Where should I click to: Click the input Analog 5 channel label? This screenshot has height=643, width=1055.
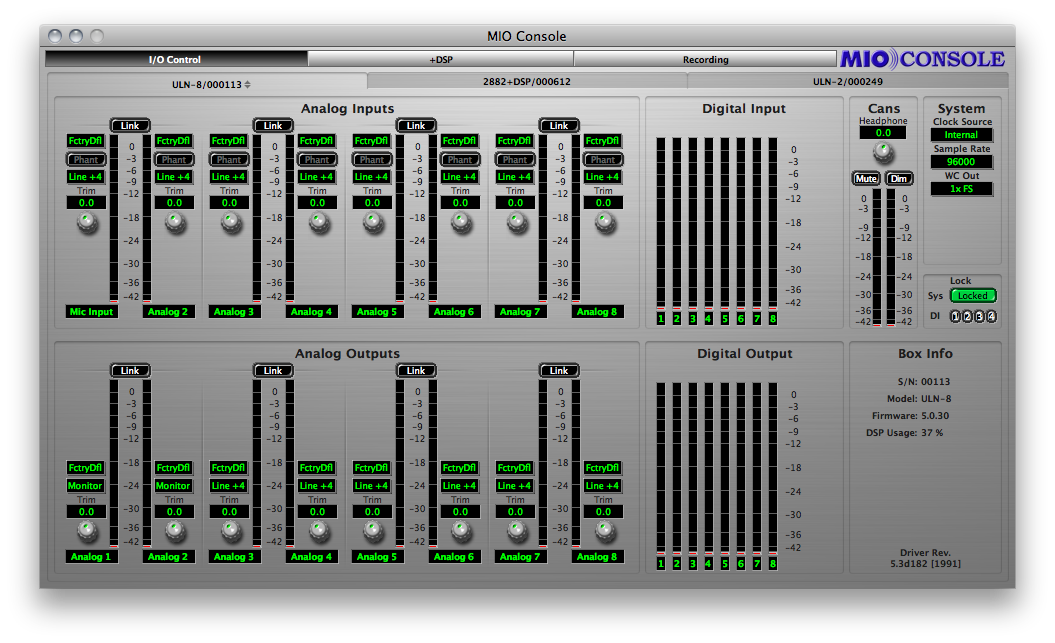(377, 311)
